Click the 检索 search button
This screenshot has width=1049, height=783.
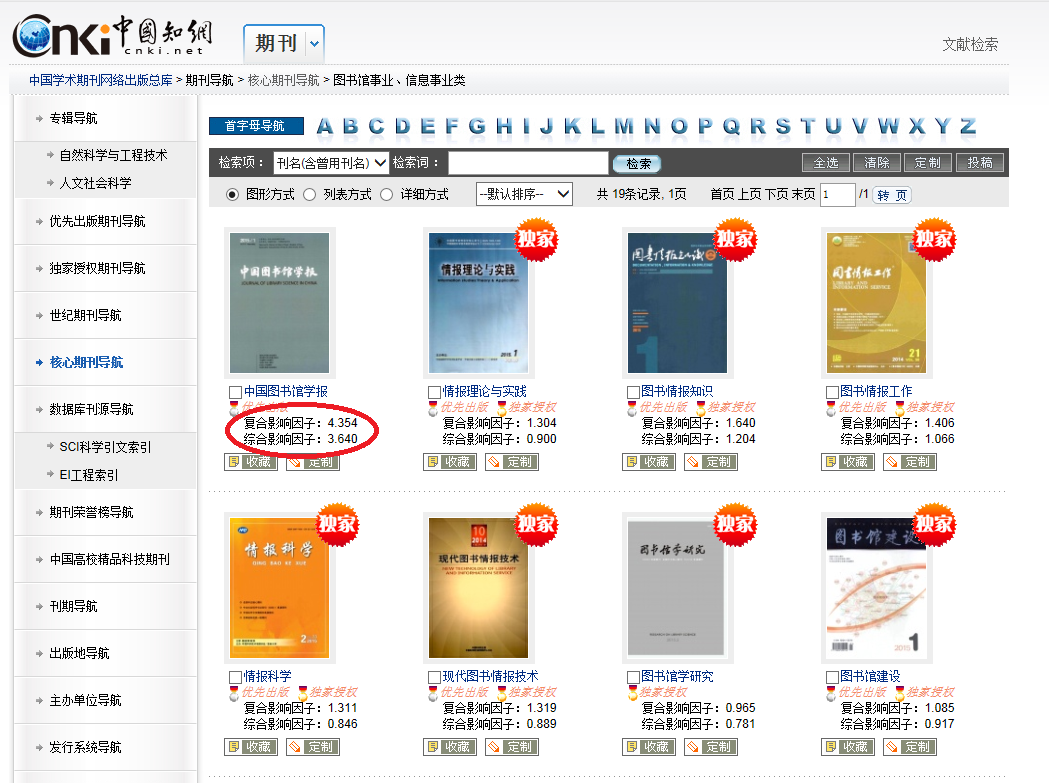point(637,164)
